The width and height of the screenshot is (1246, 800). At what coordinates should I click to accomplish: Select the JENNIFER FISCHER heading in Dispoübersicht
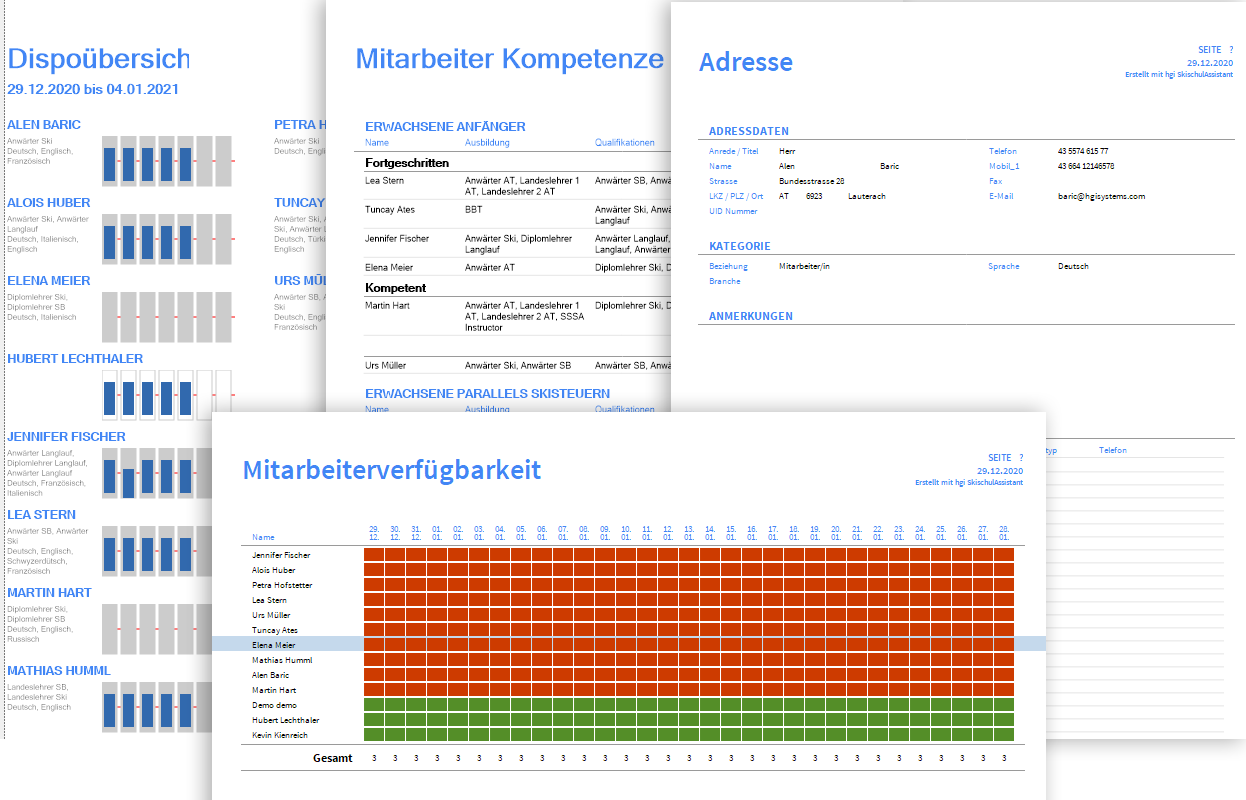66,437
